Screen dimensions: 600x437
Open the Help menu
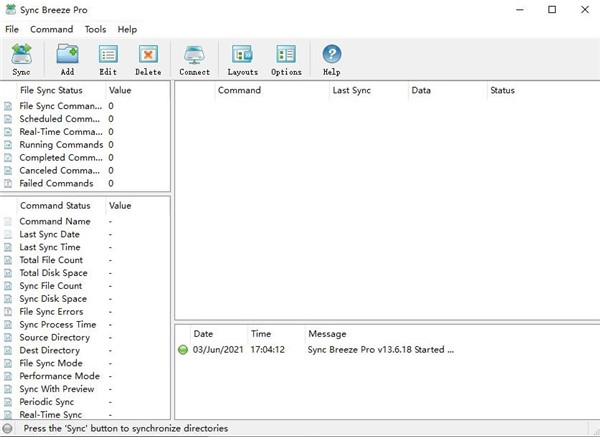(x=127, y=30)
